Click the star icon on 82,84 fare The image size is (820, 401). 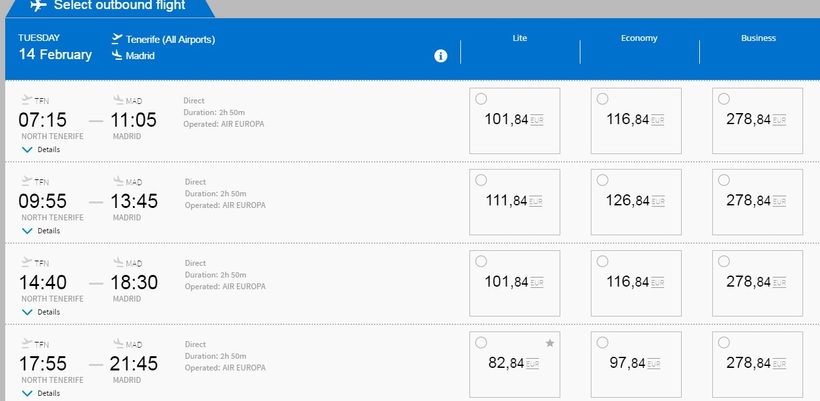549,343
